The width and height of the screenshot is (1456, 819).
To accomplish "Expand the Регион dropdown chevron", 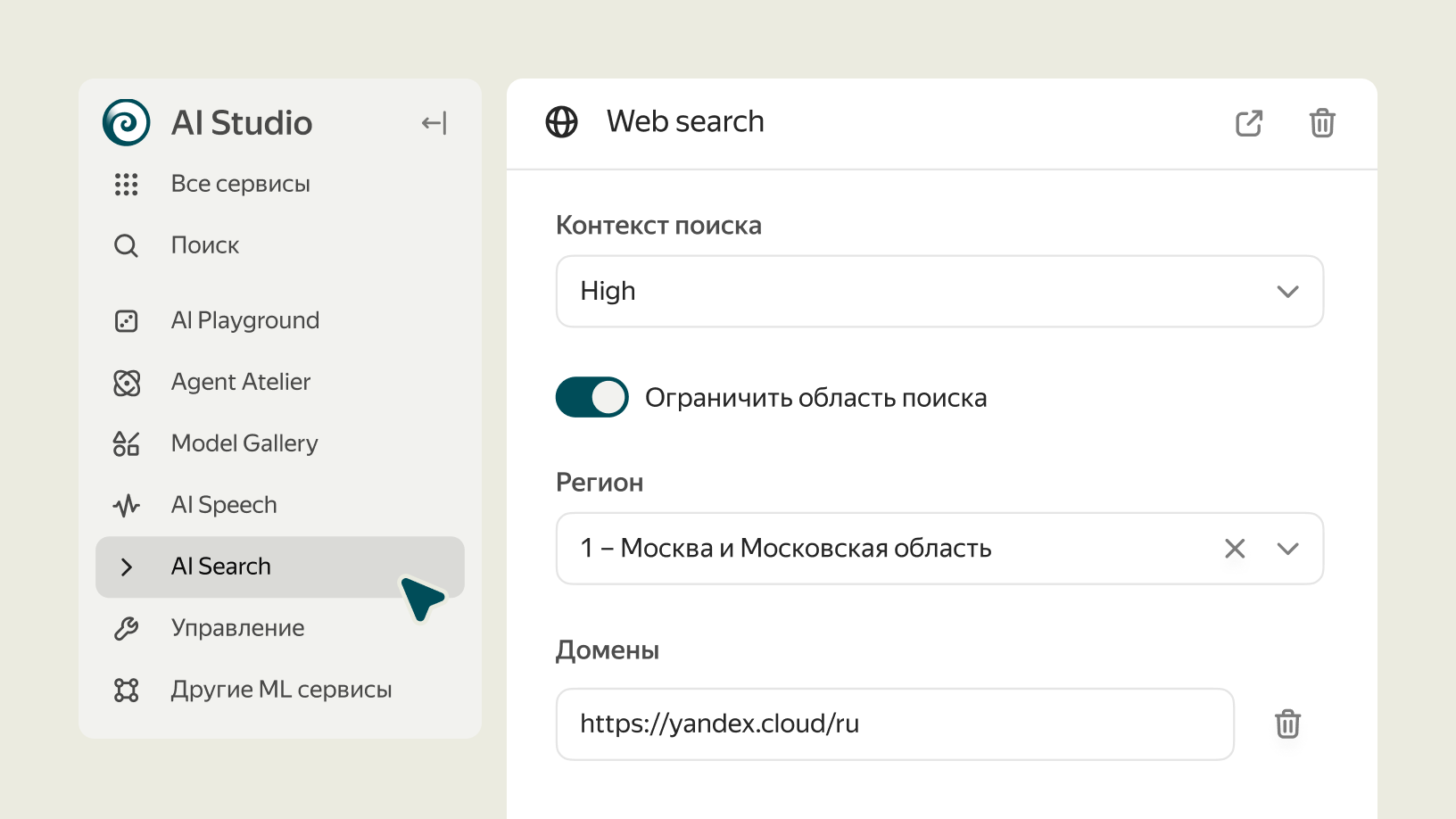I will pos(1286,549).
